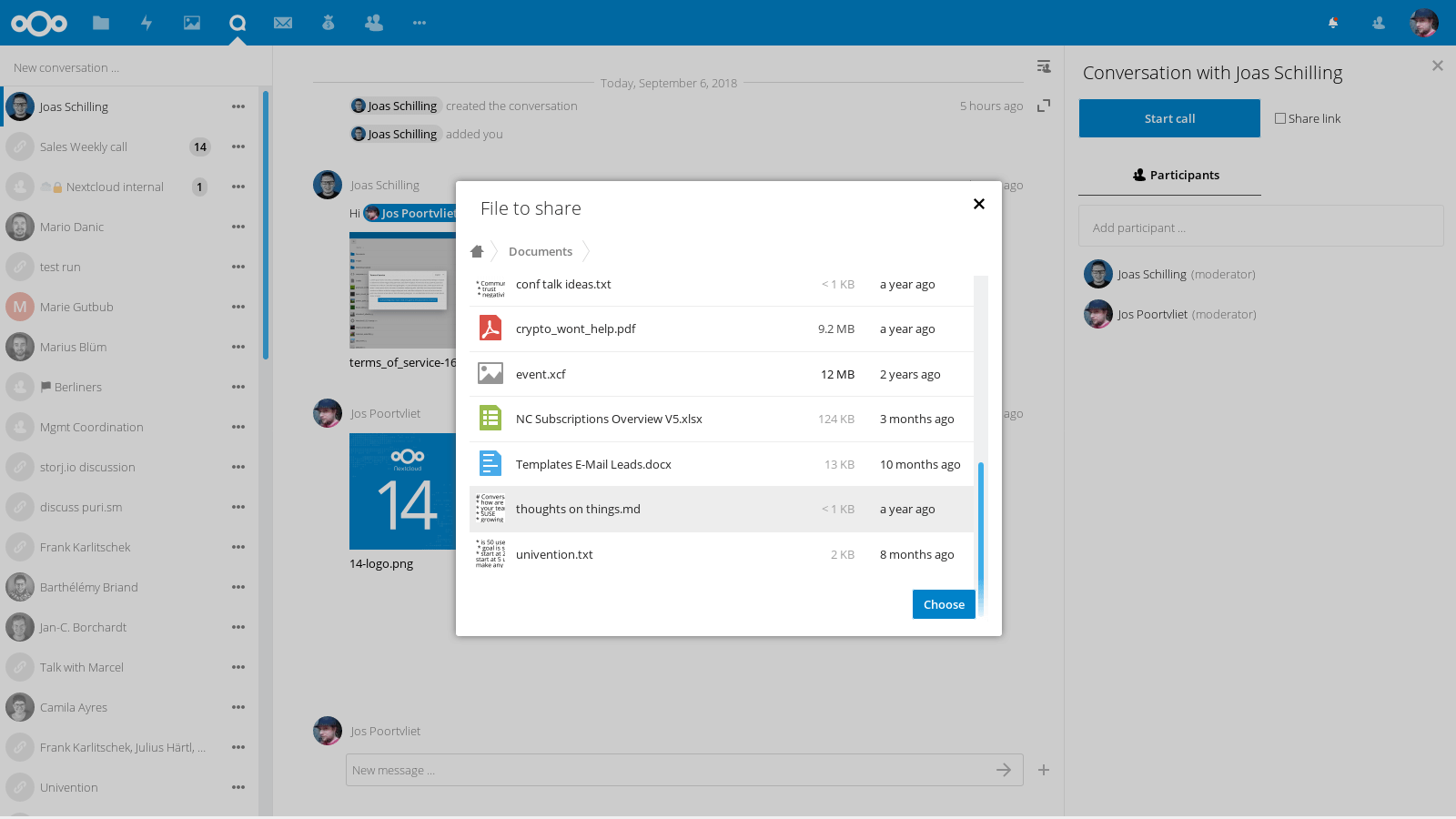Enable the Share link checkbox
The height and width of the screenshot is (819, 1456).
pos(1280,117)
